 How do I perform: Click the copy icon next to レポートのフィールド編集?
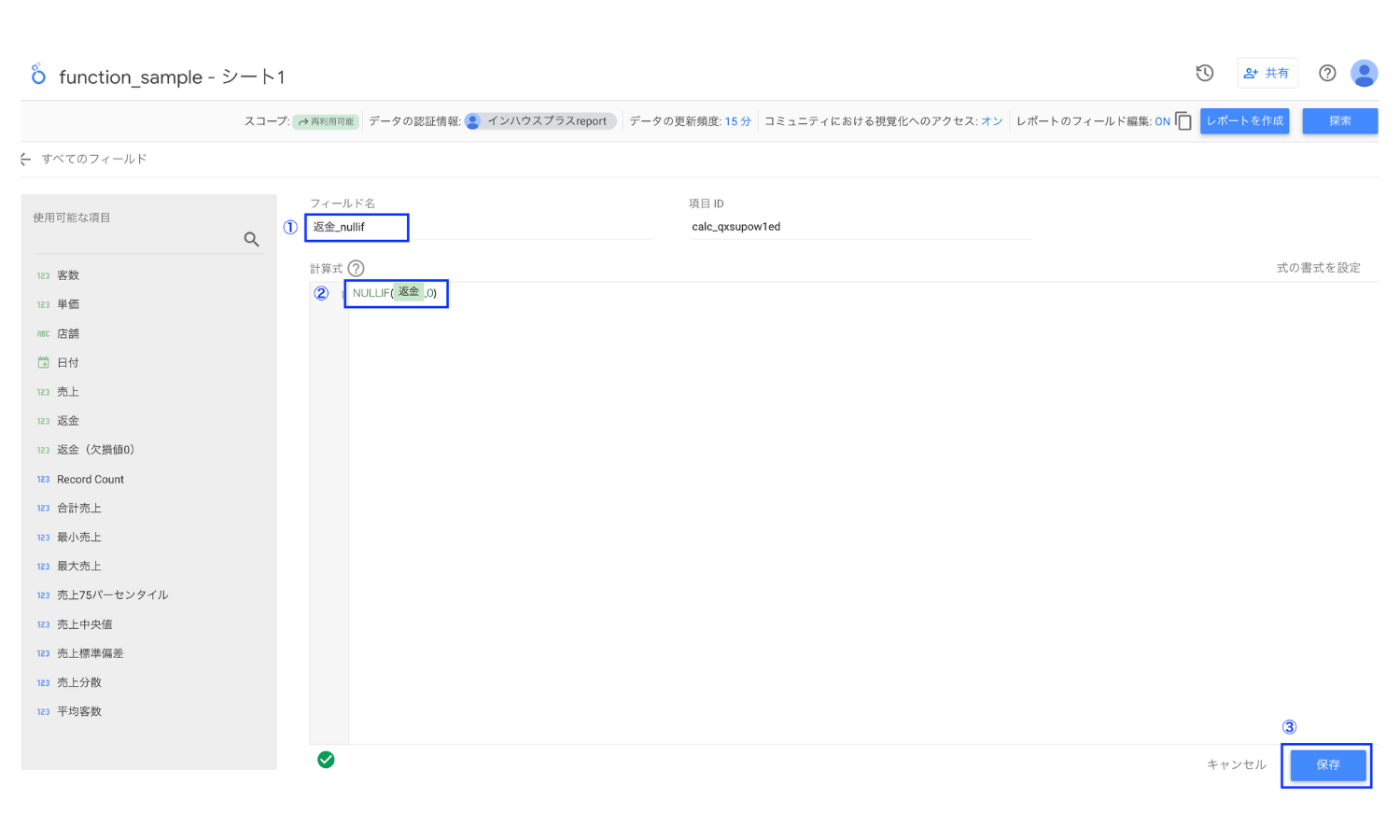point(1183,120)
